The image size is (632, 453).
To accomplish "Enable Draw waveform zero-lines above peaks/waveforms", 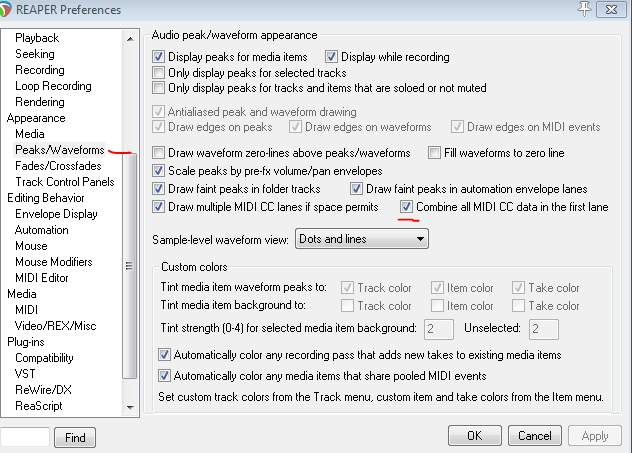I will (x=158, y=153).
